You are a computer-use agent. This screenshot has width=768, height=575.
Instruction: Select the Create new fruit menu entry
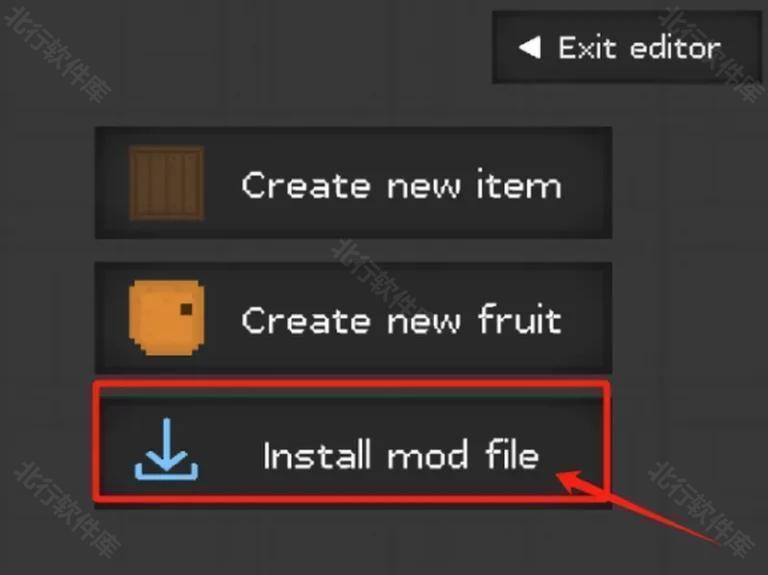click(x=353, y=318)
